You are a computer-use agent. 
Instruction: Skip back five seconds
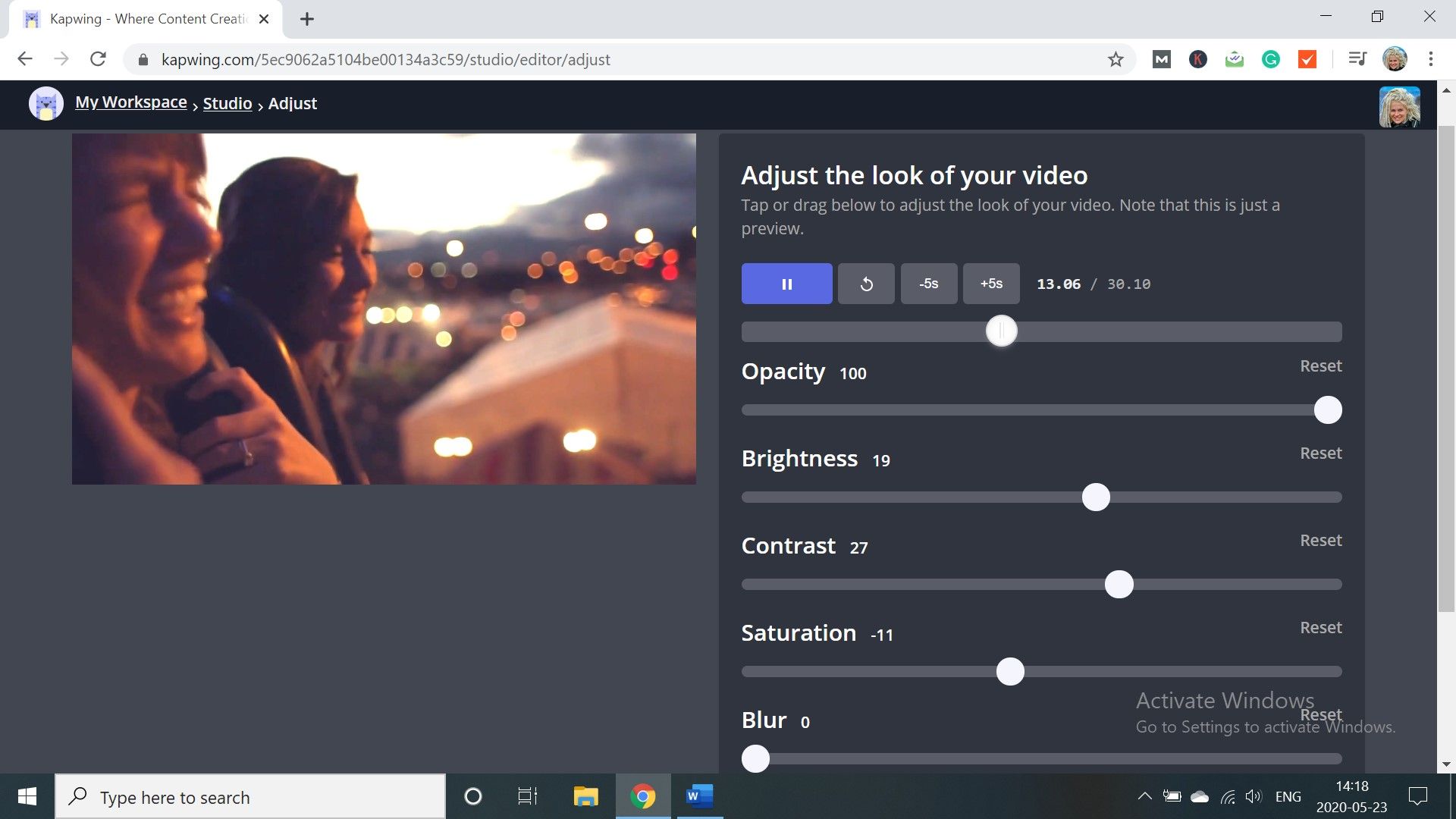pos(928,284)
